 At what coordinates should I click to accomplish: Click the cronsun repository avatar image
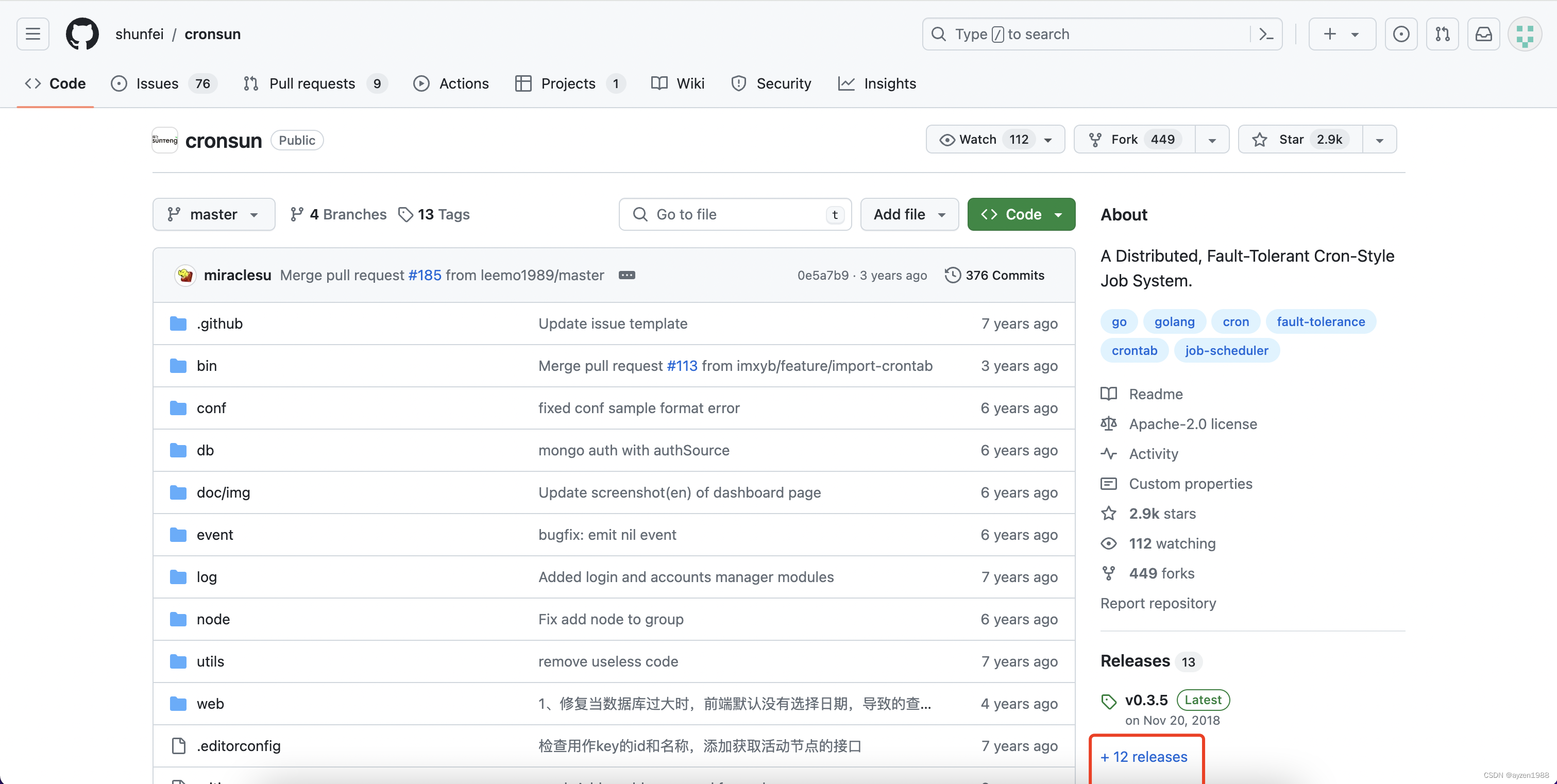(164, 140)
